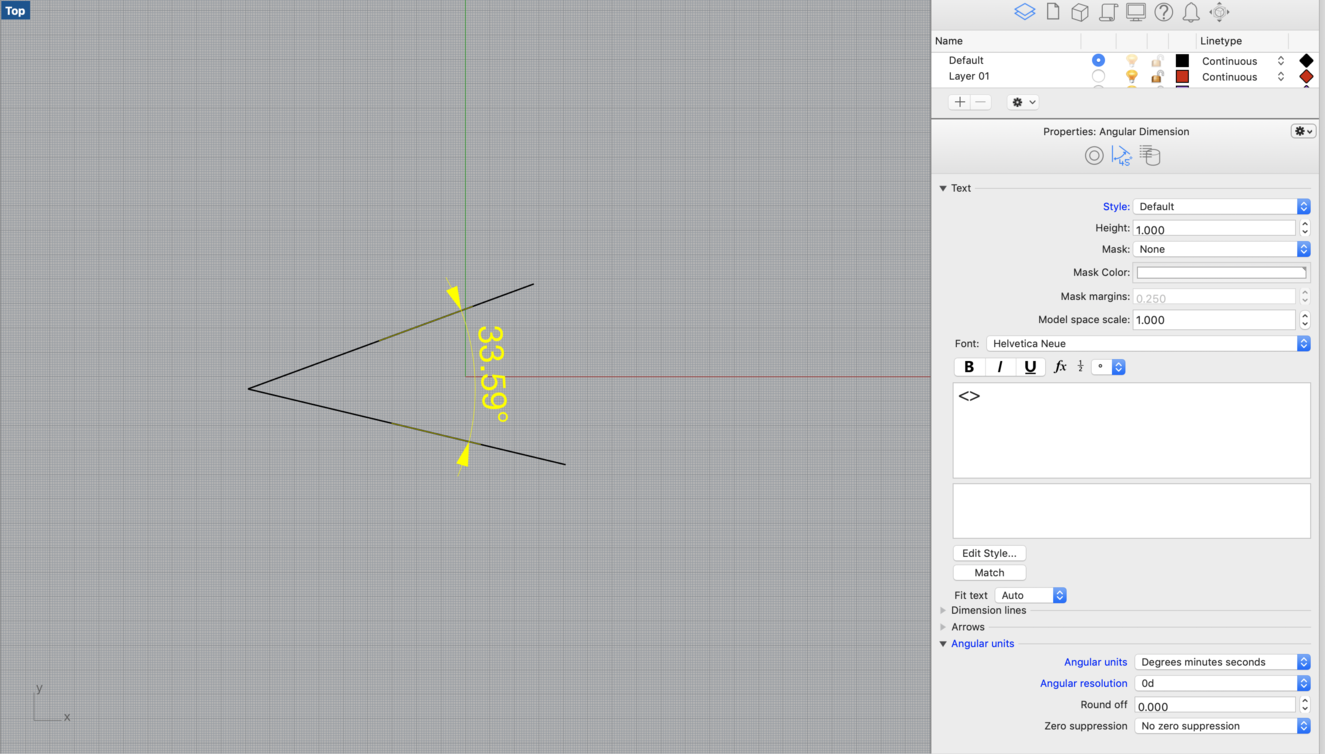Click the dimension text field showing <>
This screenshot has height=754, width=1325.
pyautogui.click(x=1131, y=430)
